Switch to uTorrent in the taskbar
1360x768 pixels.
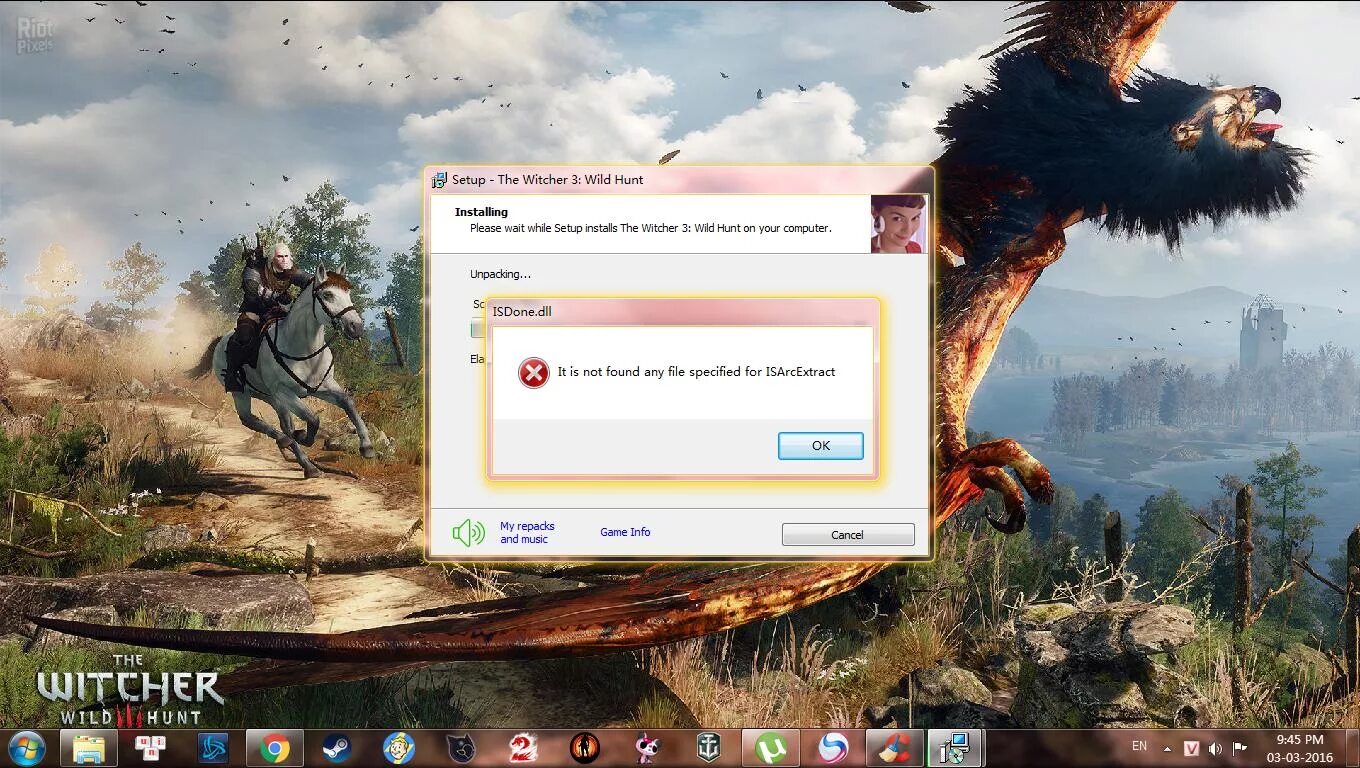770,748
